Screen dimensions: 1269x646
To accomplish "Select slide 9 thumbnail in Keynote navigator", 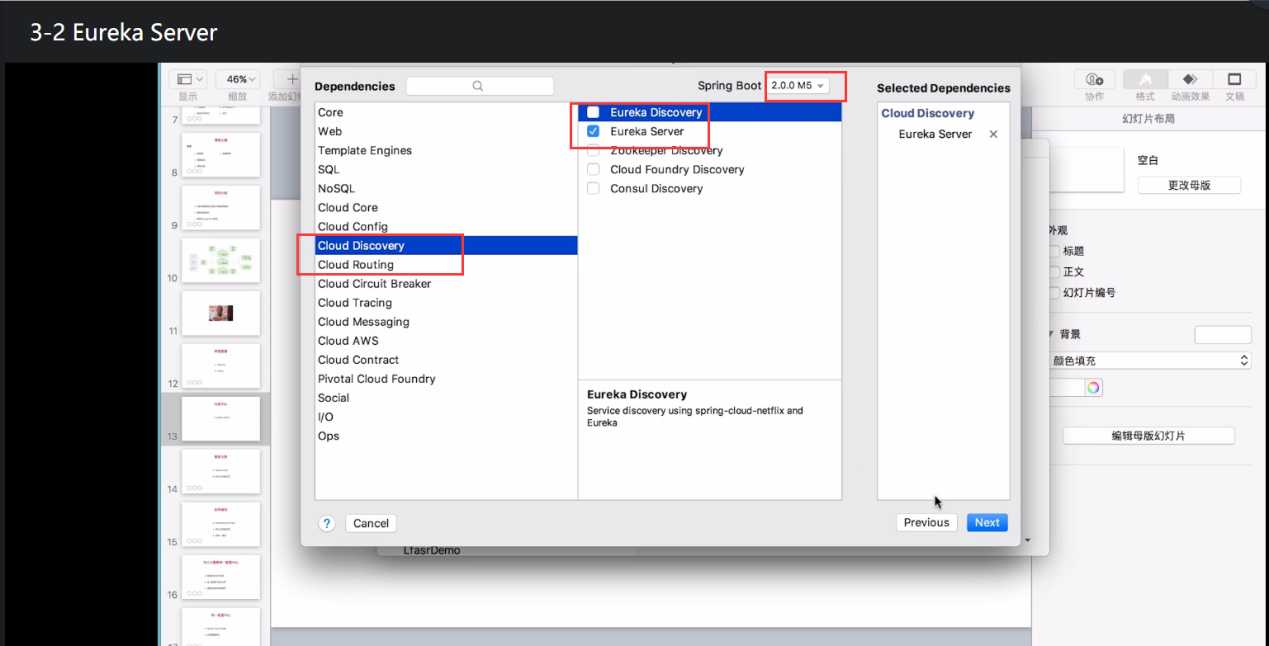I will pyautogui.click(x=220, y=207).
